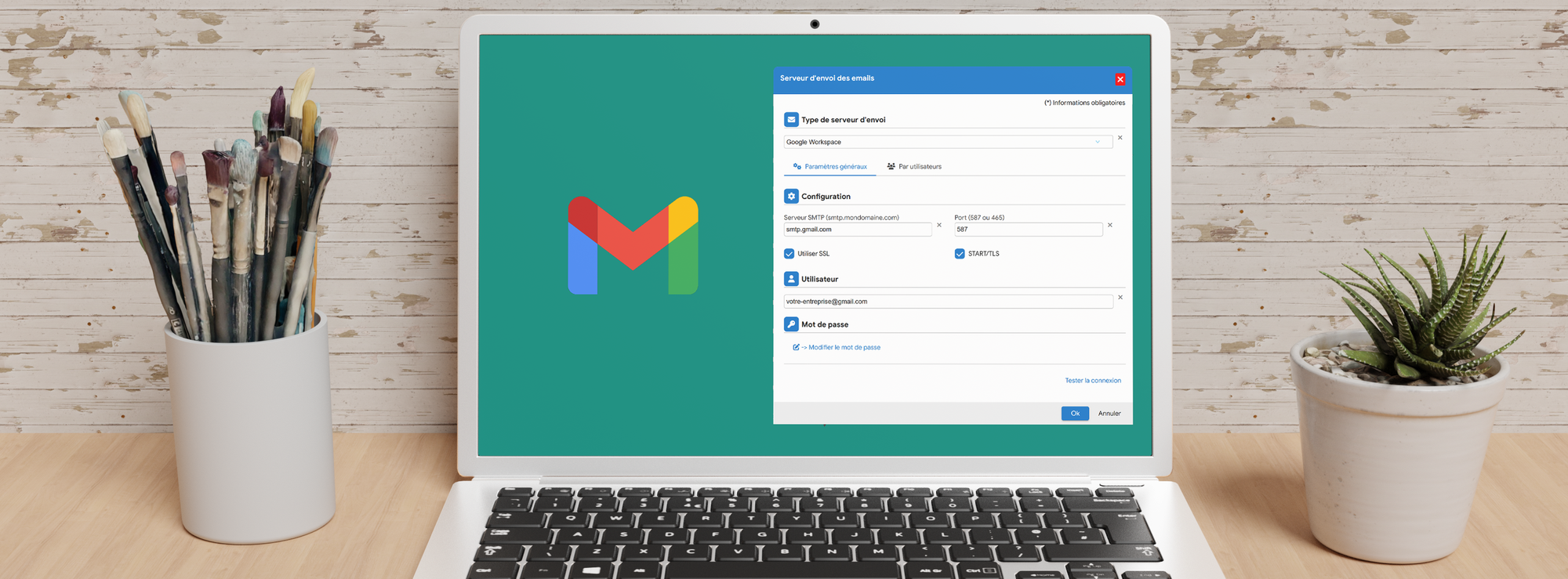
Task: Click the person icon next to Utilisateur
Action: coord(791,279)
